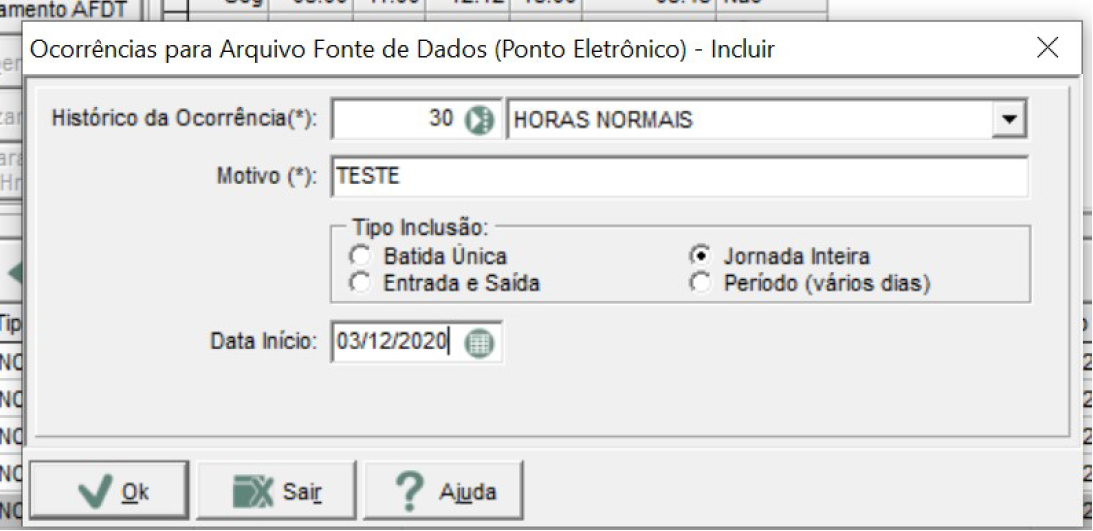Close the Ocorrências Incluir dialog with X
1093x531 pixels.
click(1047, 49)
